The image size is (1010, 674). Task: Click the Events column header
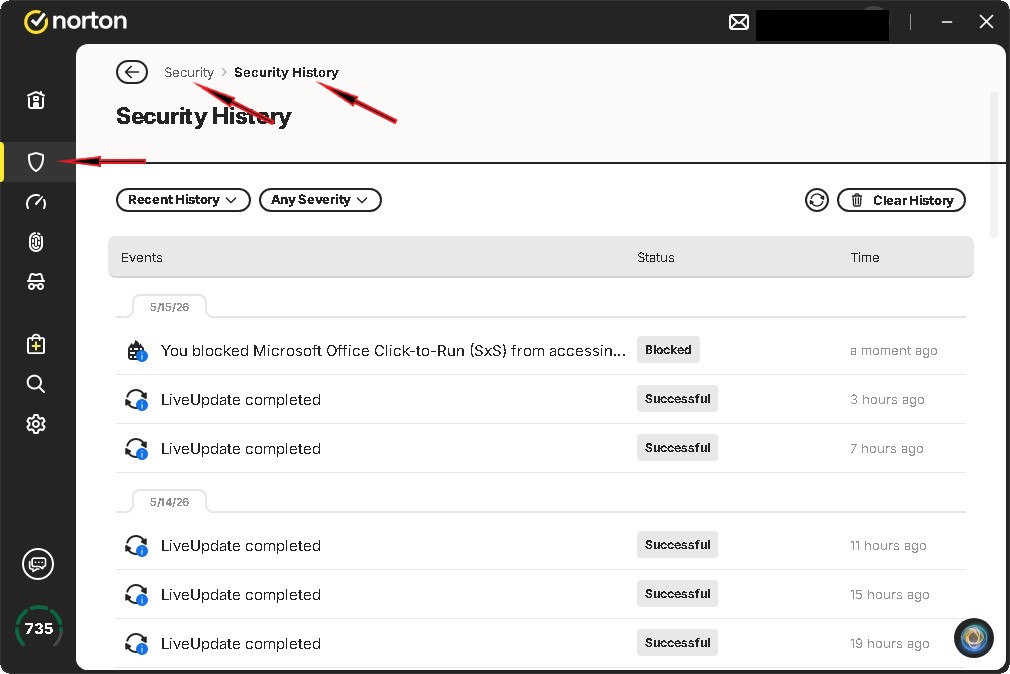click(142, 257)
